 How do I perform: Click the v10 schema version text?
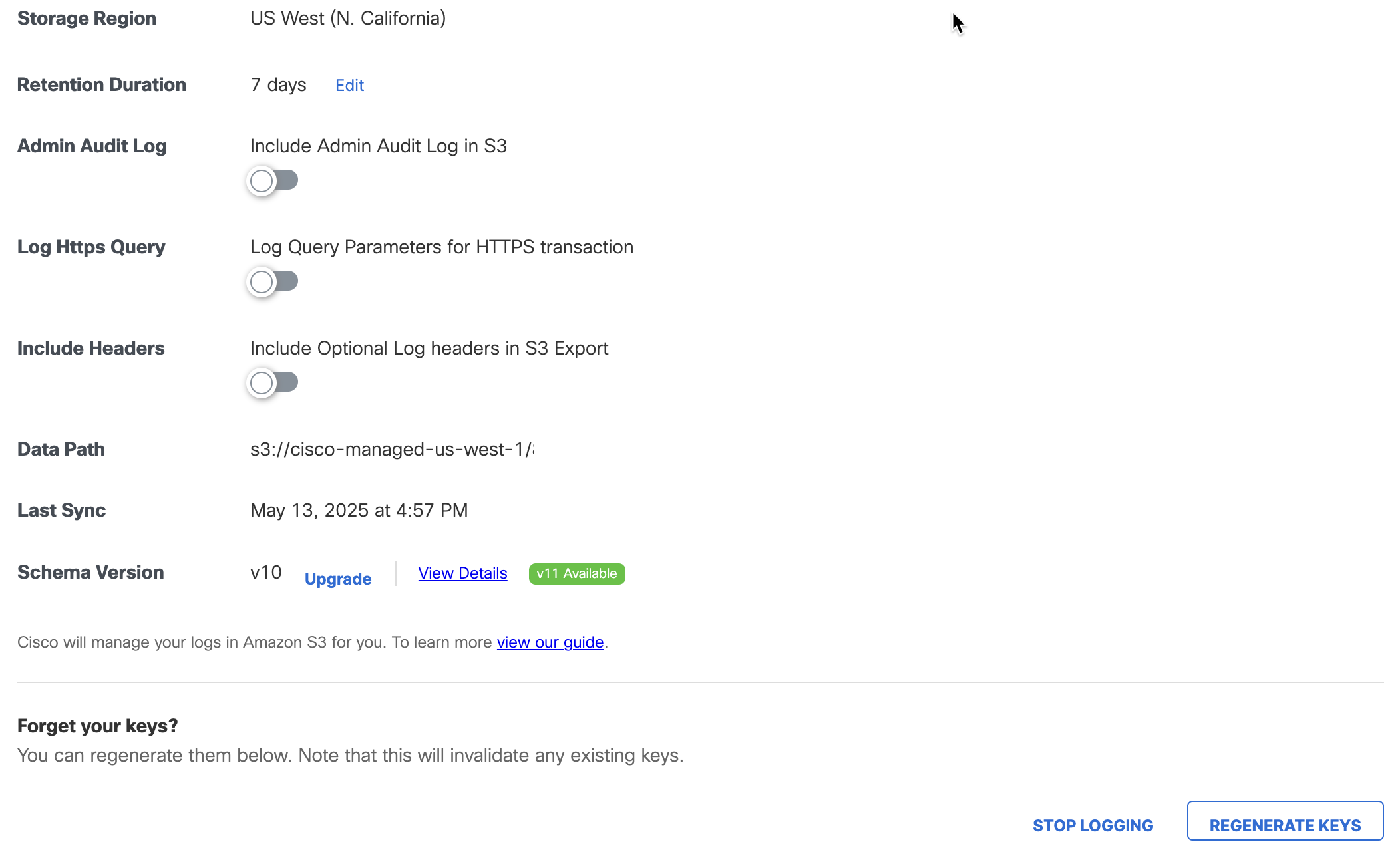pos(266,572)
